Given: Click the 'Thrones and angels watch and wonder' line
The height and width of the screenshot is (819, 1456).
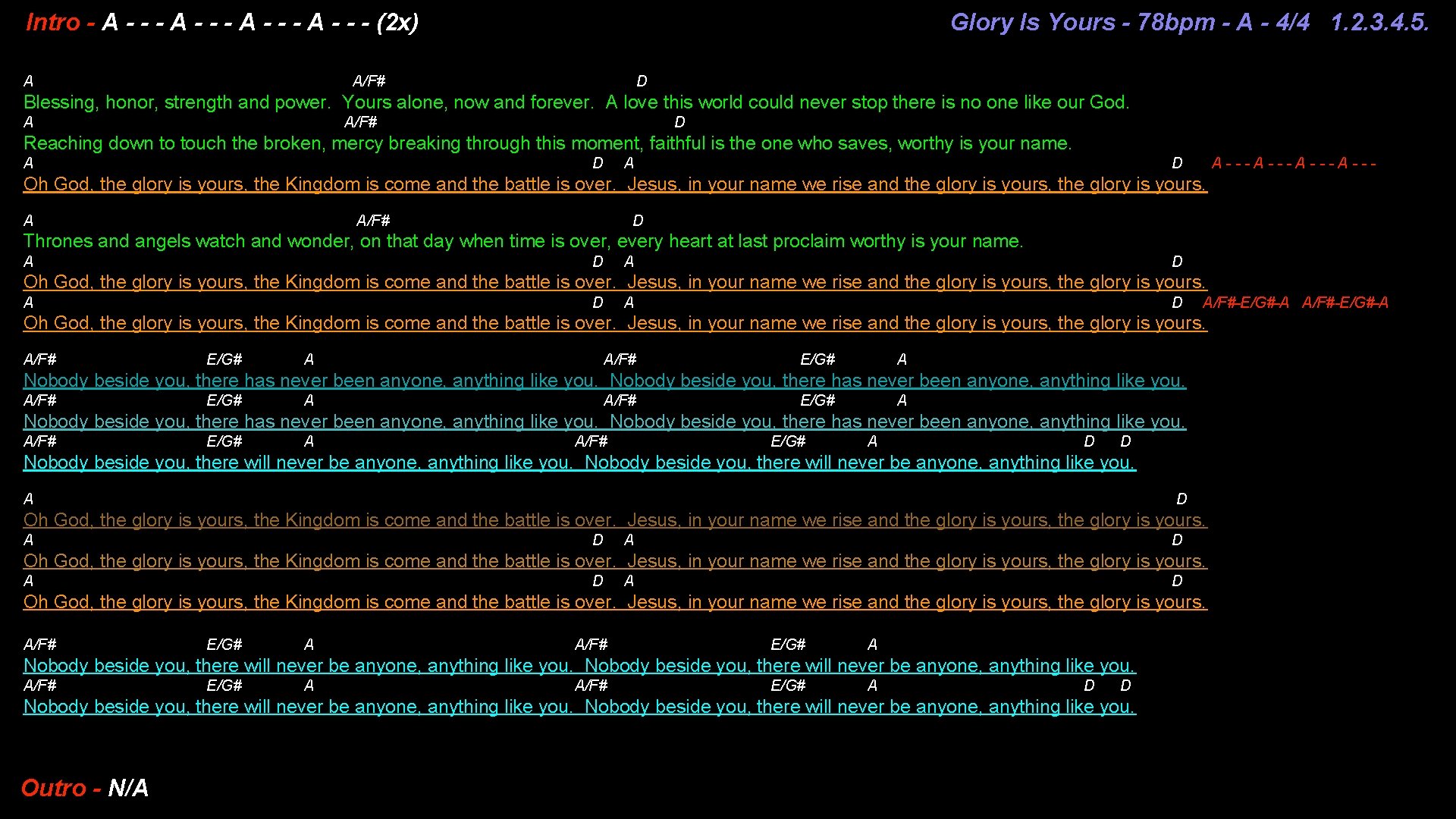Looking at the screenshot, I should point(523,241).
